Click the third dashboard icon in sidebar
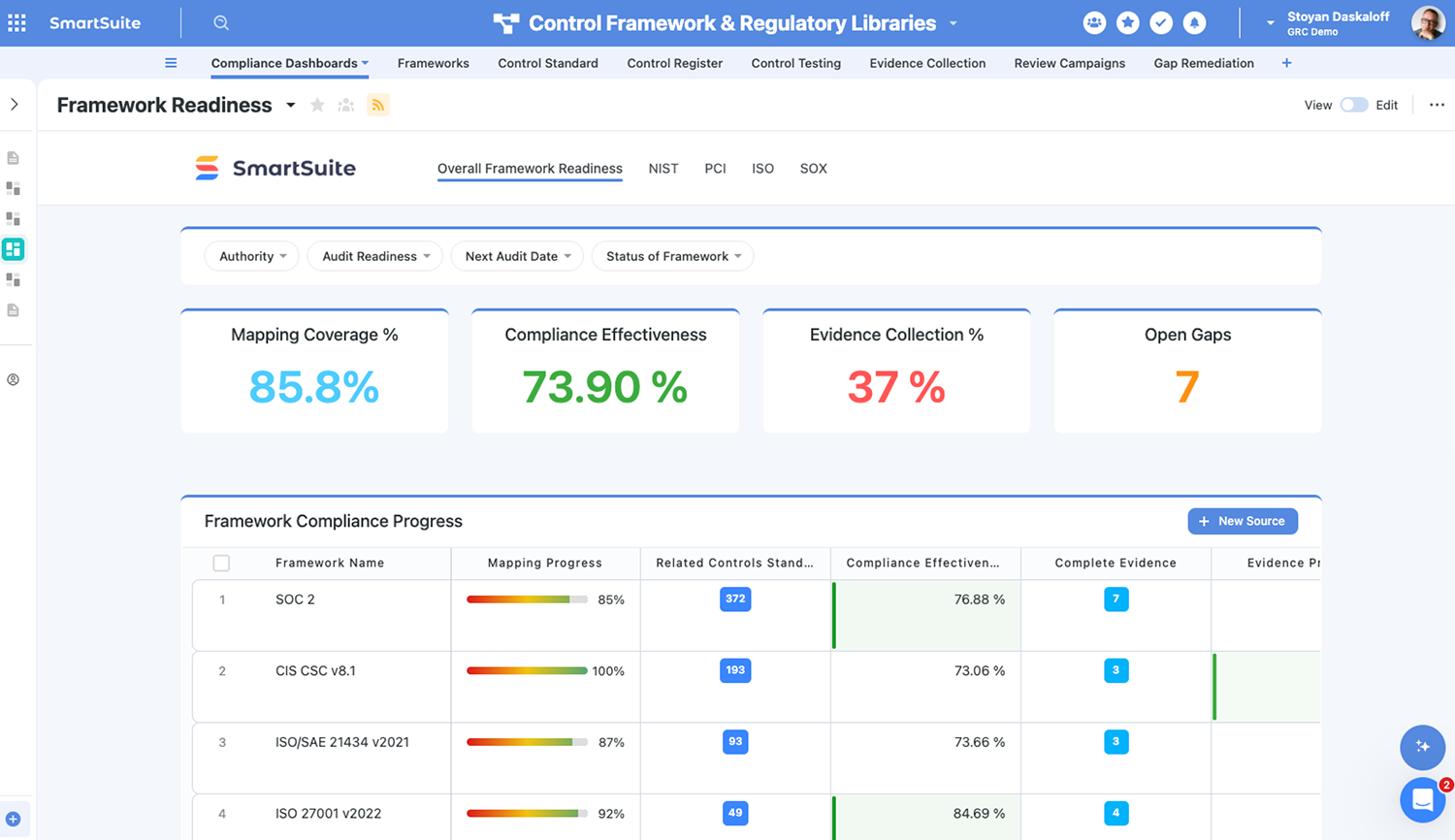 (x=14, y=218)
